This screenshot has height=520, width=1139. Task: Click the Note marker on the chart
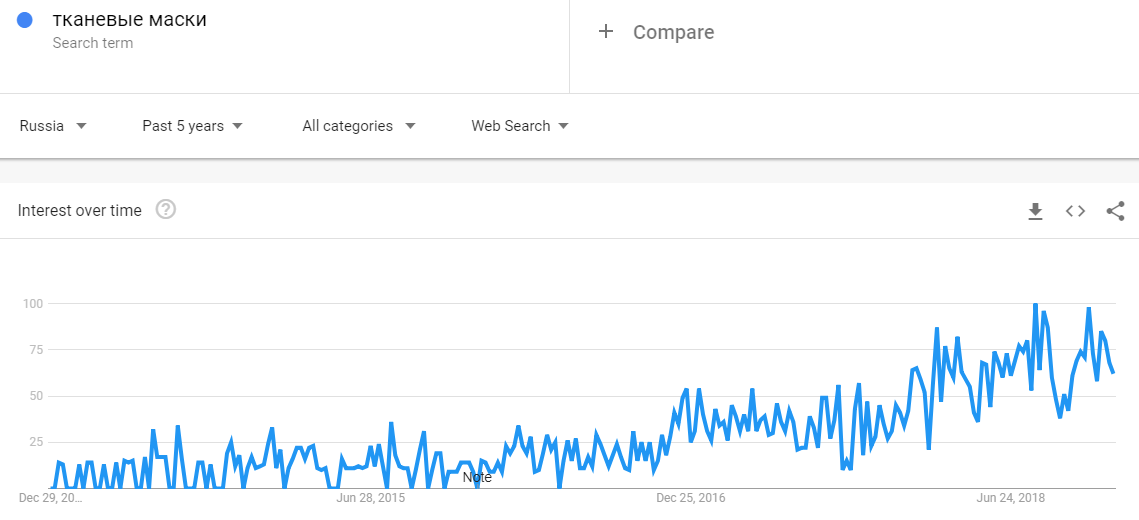pos(477,478)
